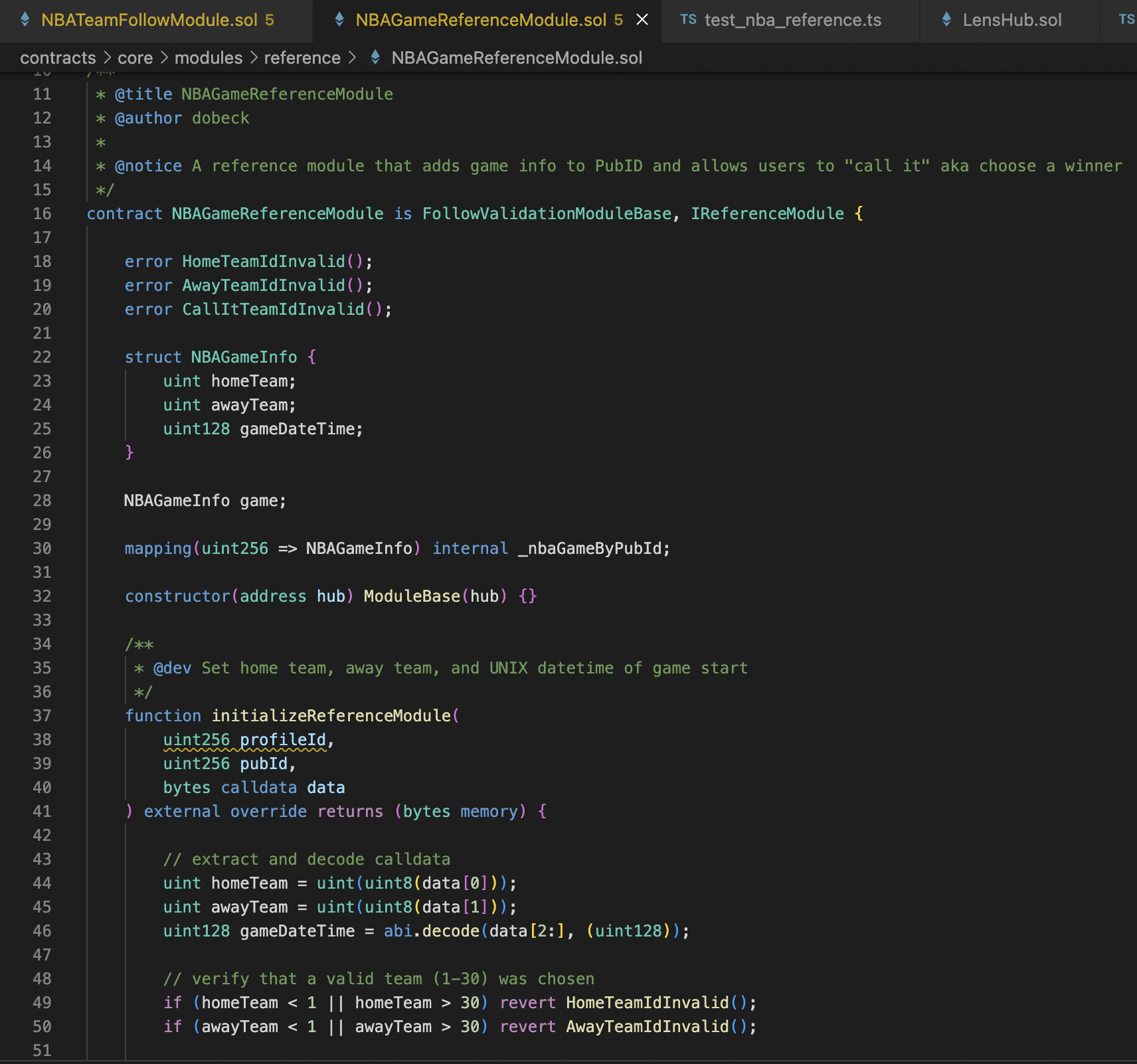Click 'initializeReferenceModule' function name
This screenshot has height=1064, width=1137.
[331, 716]
